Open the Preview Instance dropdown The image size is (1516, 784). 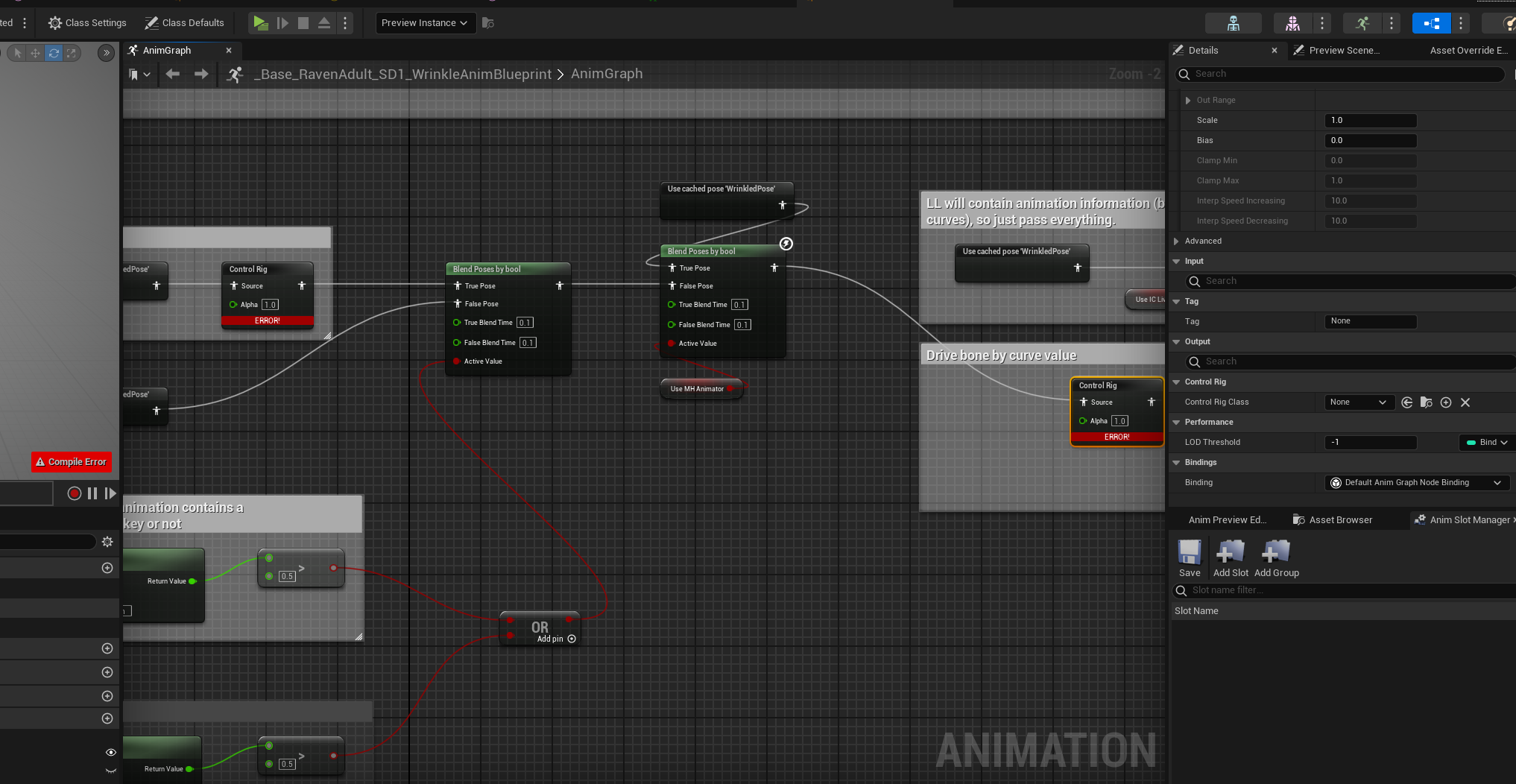point(423,23)
